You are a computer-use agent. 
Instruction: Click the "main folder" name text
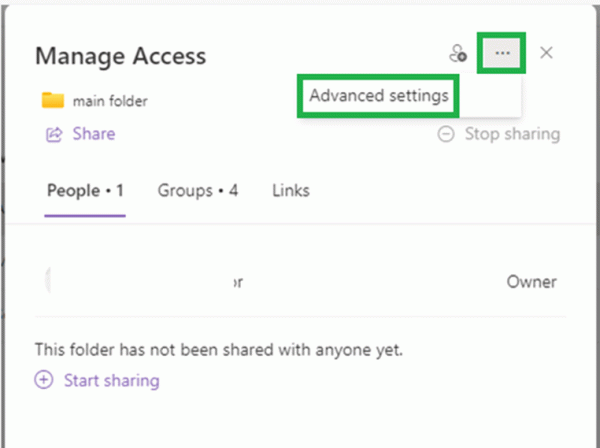[112, 100]
